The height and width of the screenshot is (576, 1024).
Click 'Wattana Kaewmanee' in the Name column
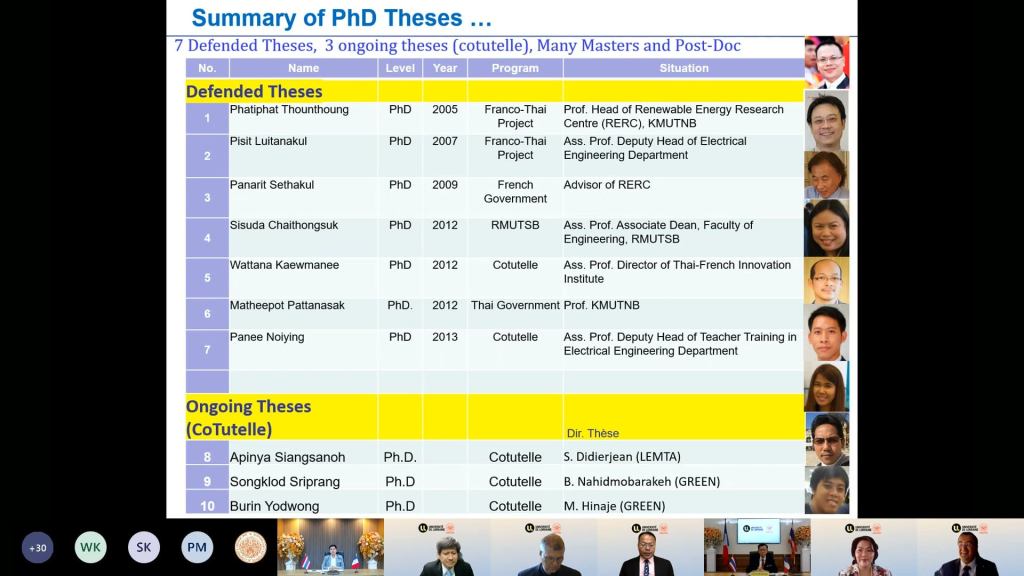(284, 265)
